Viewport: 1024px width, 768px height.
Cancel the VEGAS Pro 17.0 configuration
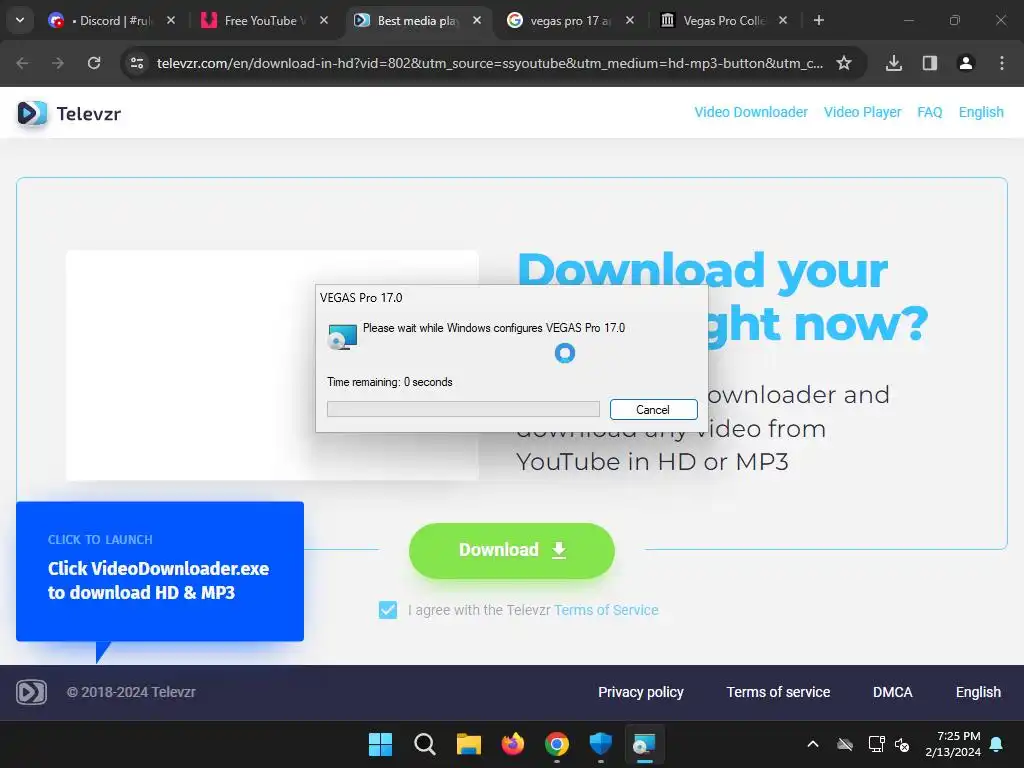coord(654,409)
